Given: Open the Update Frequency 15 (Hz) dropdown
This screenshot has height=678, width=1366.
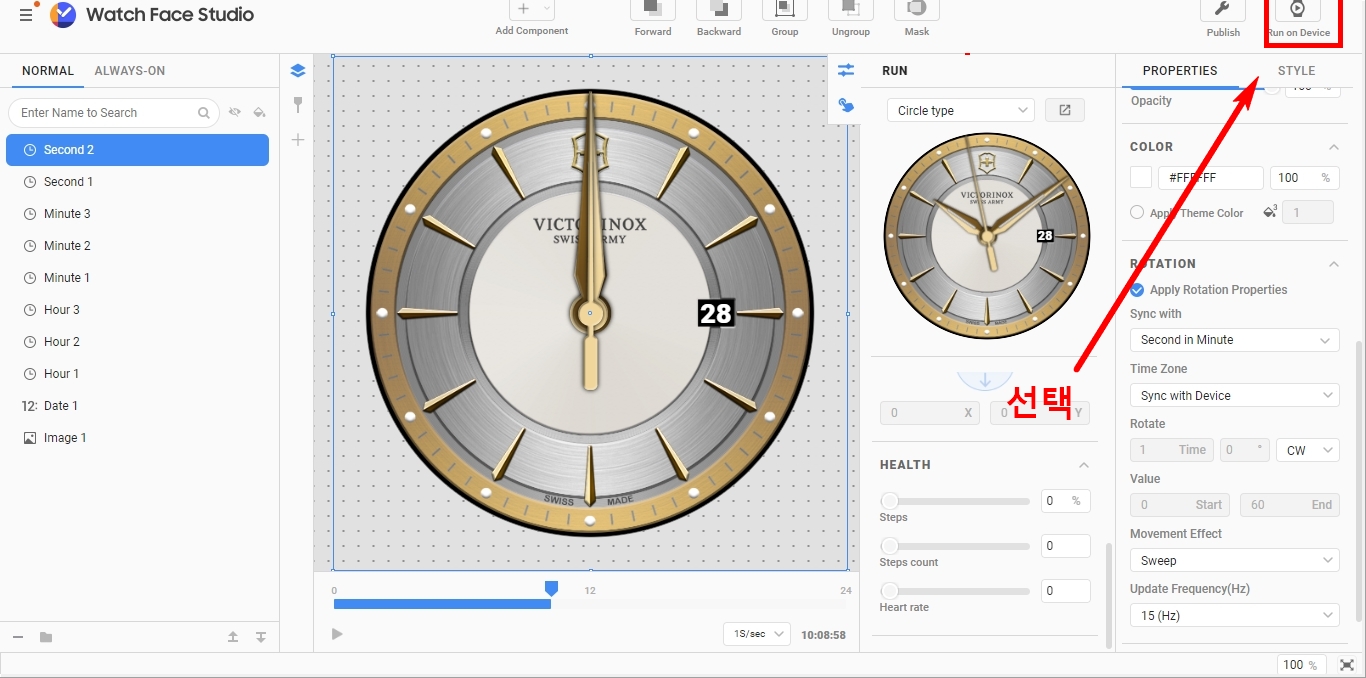Looking at the screenshot, I should (1234, 615).
